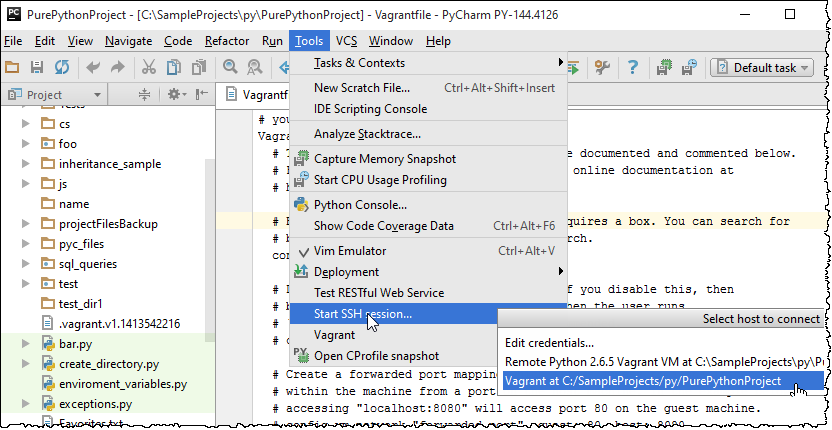Open the VCS menu
Viewport: 832px width, 430px height.
click(346, 41)
